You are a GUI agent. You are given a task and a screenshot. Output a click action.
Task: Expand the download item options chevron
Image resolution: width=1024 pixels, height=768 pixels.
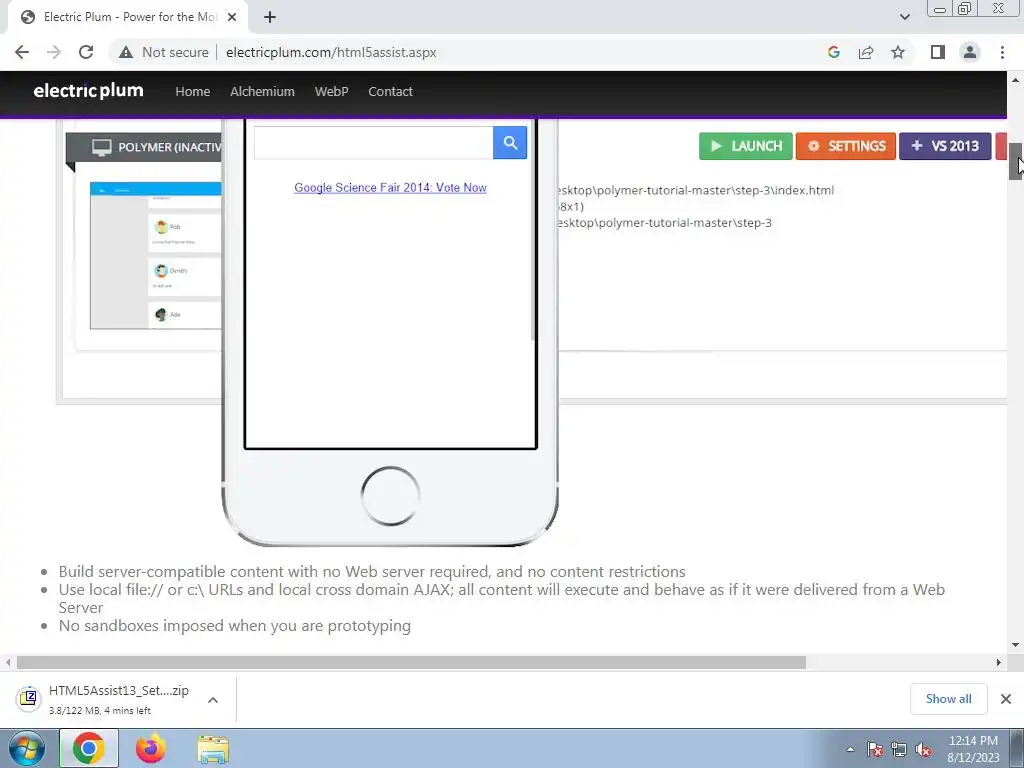213,699
